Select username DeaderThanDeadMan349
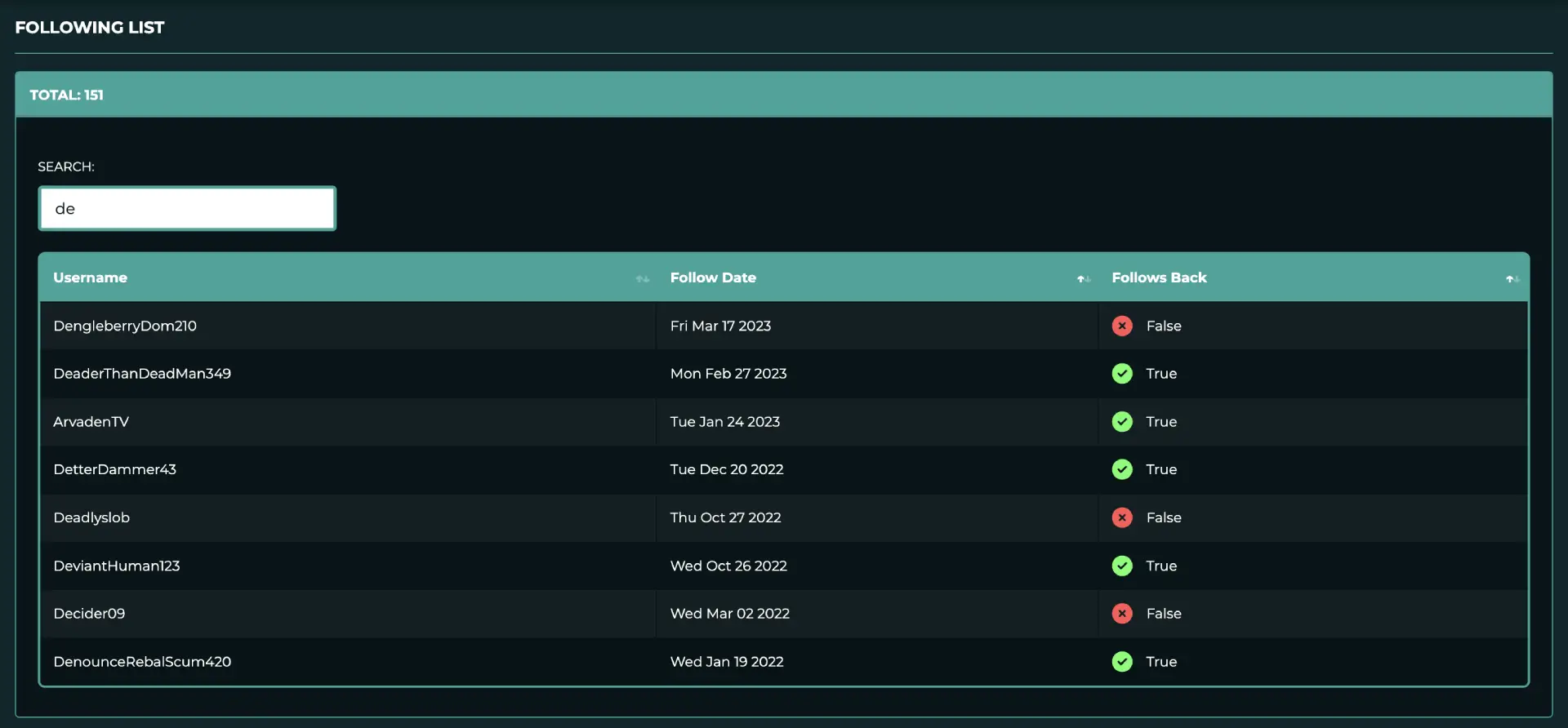The height and width of the screenshot is (728, 1568). coord(142,374)
